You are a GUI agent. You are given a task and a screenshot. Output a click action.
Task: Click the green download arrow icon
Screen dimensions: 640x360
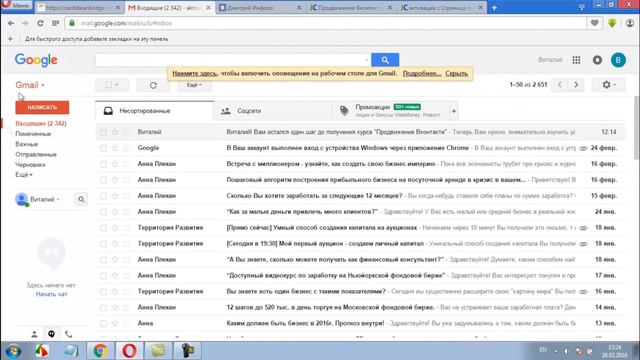[x=612, y=23]
